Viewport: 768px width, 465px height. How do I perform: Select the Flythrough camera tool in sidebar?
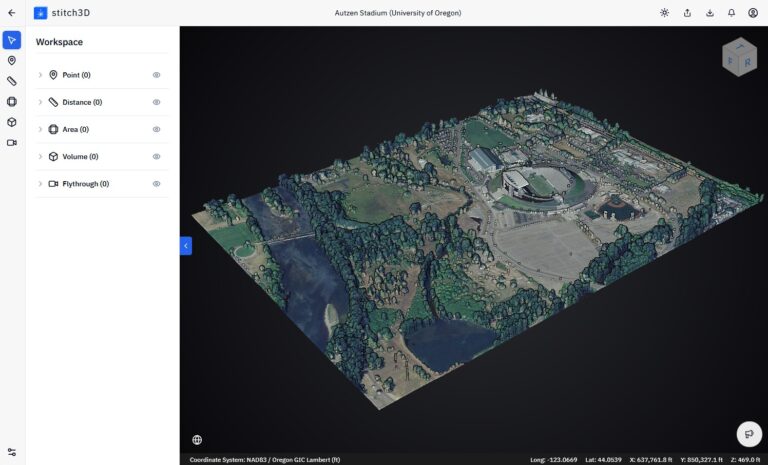click(x=12, y=142)
